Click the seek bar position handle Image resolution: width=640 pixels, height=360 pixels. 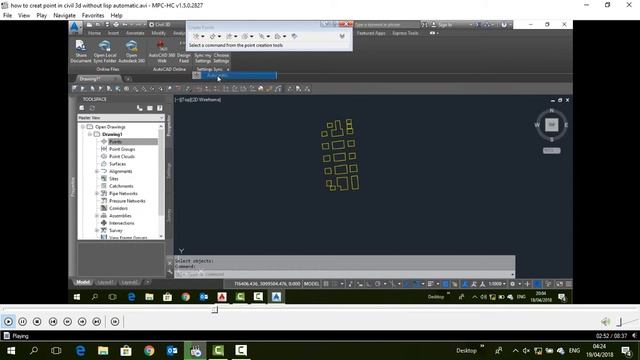coord(215,310)
